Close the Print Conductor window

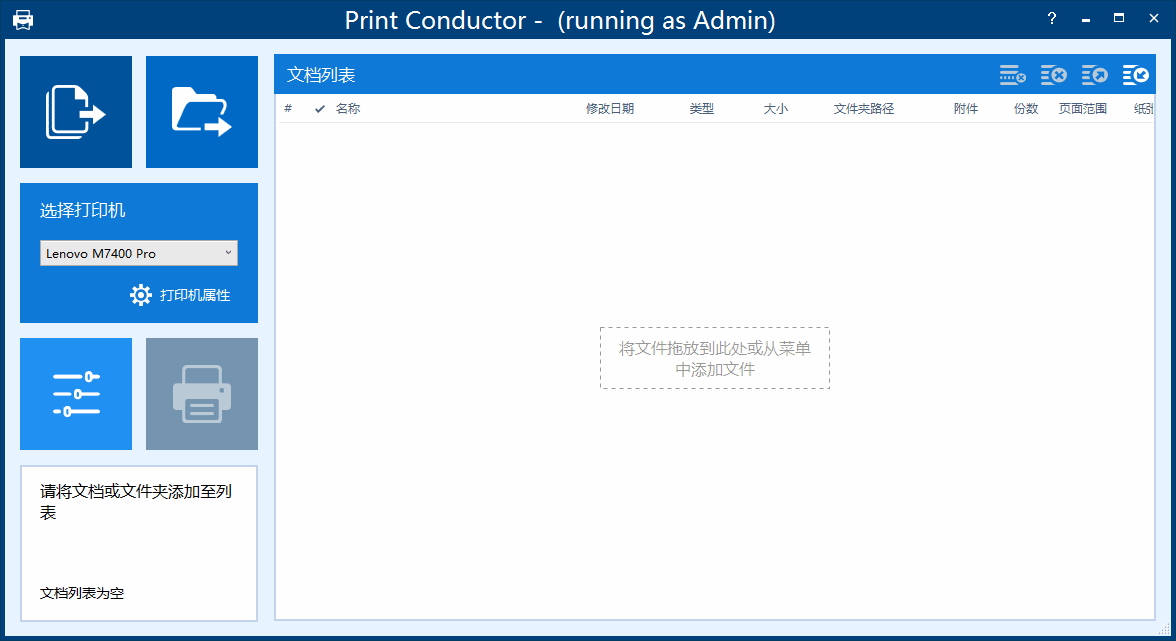pyautogui.click(x=1154, y=19)
